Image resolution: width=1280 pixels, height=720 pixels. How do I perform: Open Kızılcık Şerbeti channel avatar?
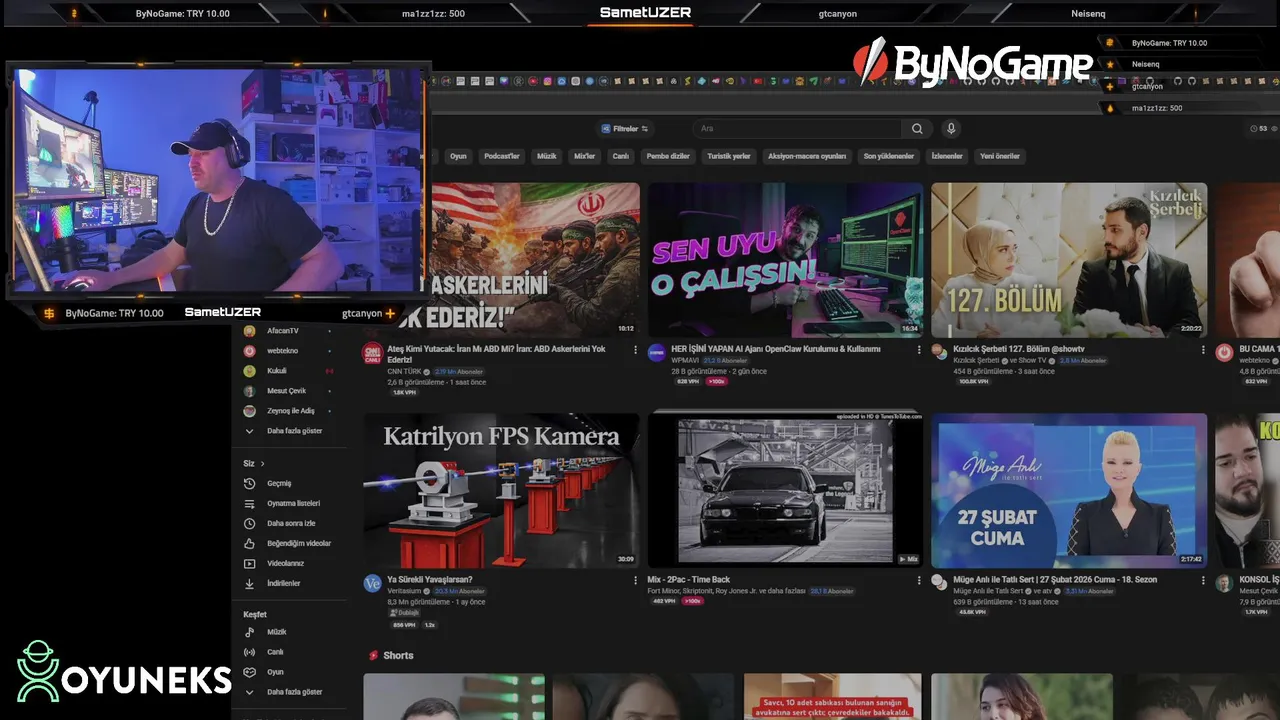(x=939, y=352)
